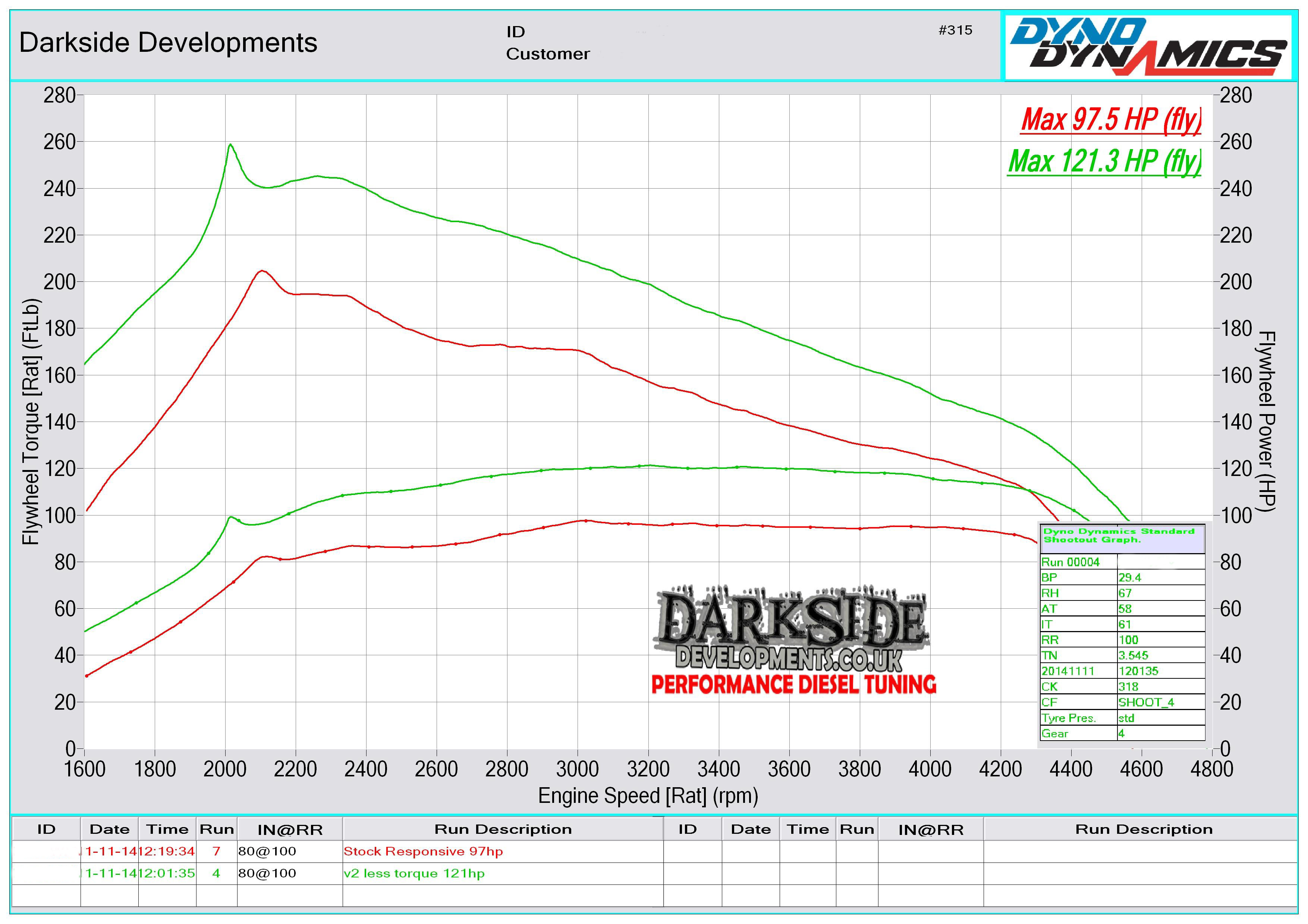Select the red 'Max 97.5 HP (fly)' label
1308x924 pixels.
point(1111,120)
